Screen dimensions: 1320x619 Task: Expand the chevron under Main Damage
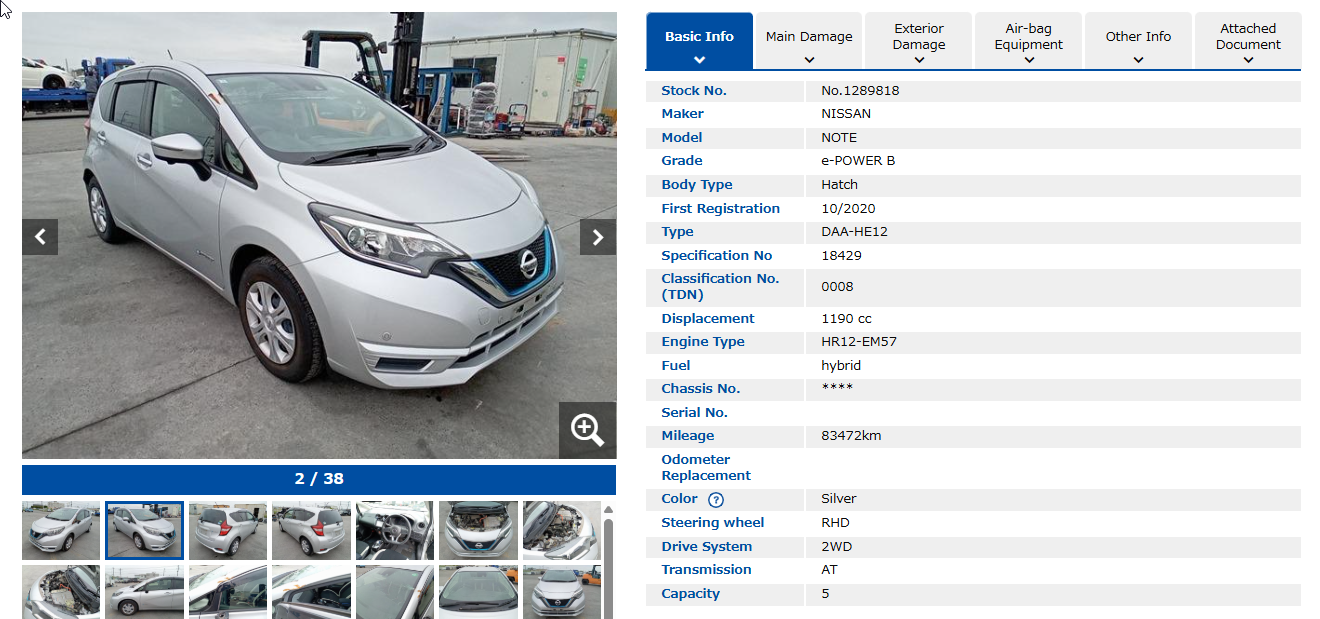[809, 60]
